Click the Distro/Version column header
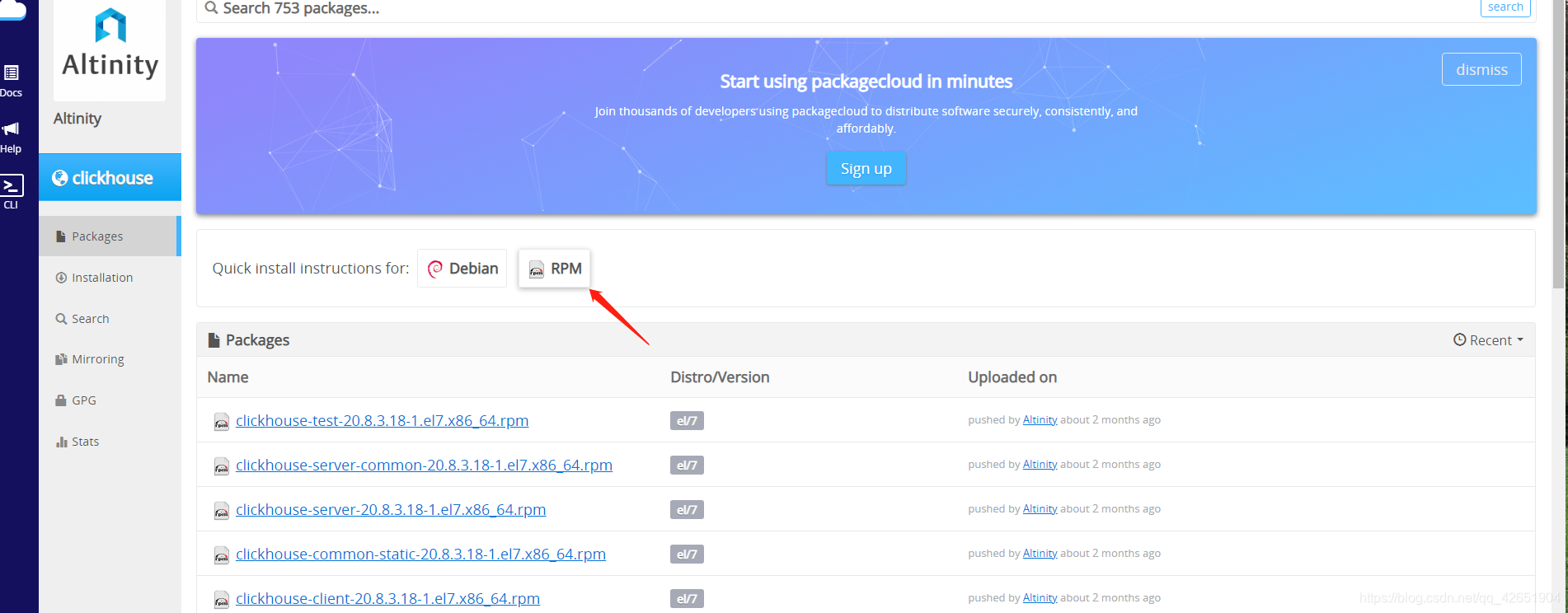1568x613 pixels. point(720,377)
